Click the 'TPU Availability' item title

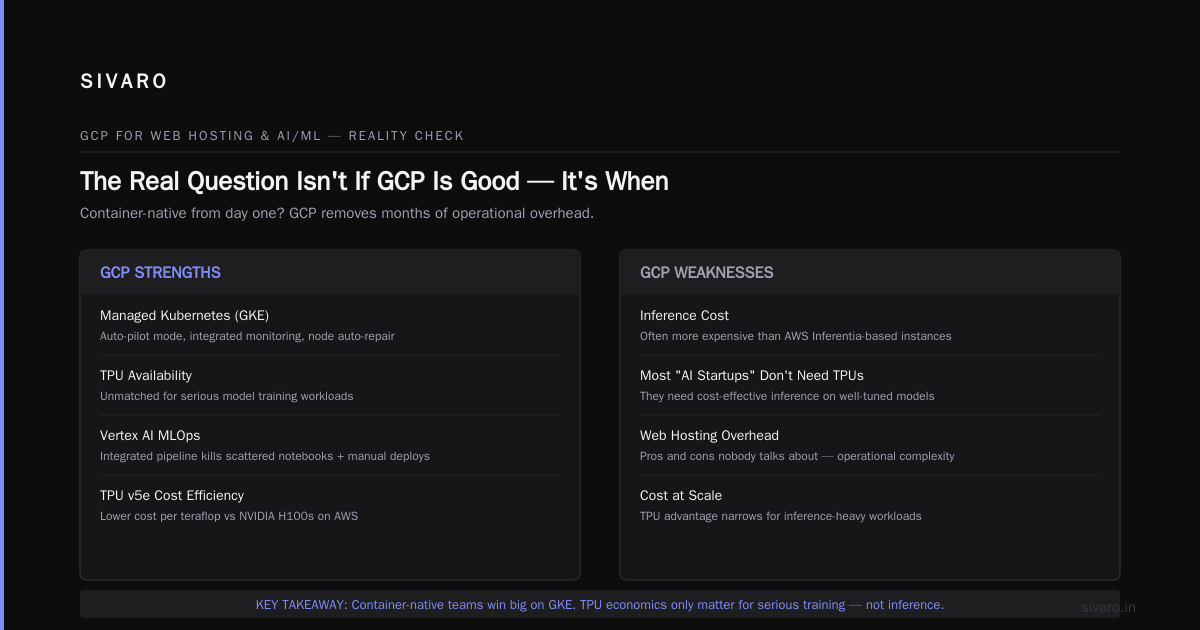click(146, 375)
